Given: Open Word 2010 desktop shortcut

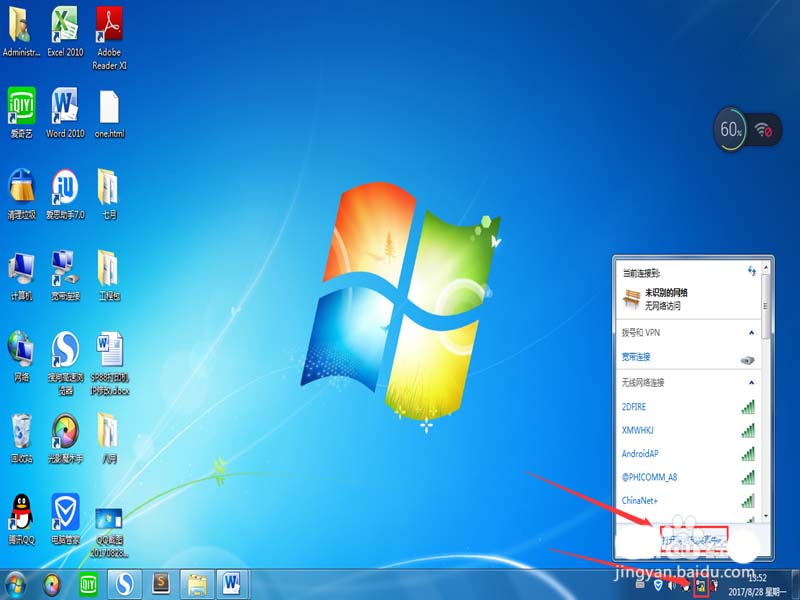Looking at the screenshot, I should [x=65, y=113].
